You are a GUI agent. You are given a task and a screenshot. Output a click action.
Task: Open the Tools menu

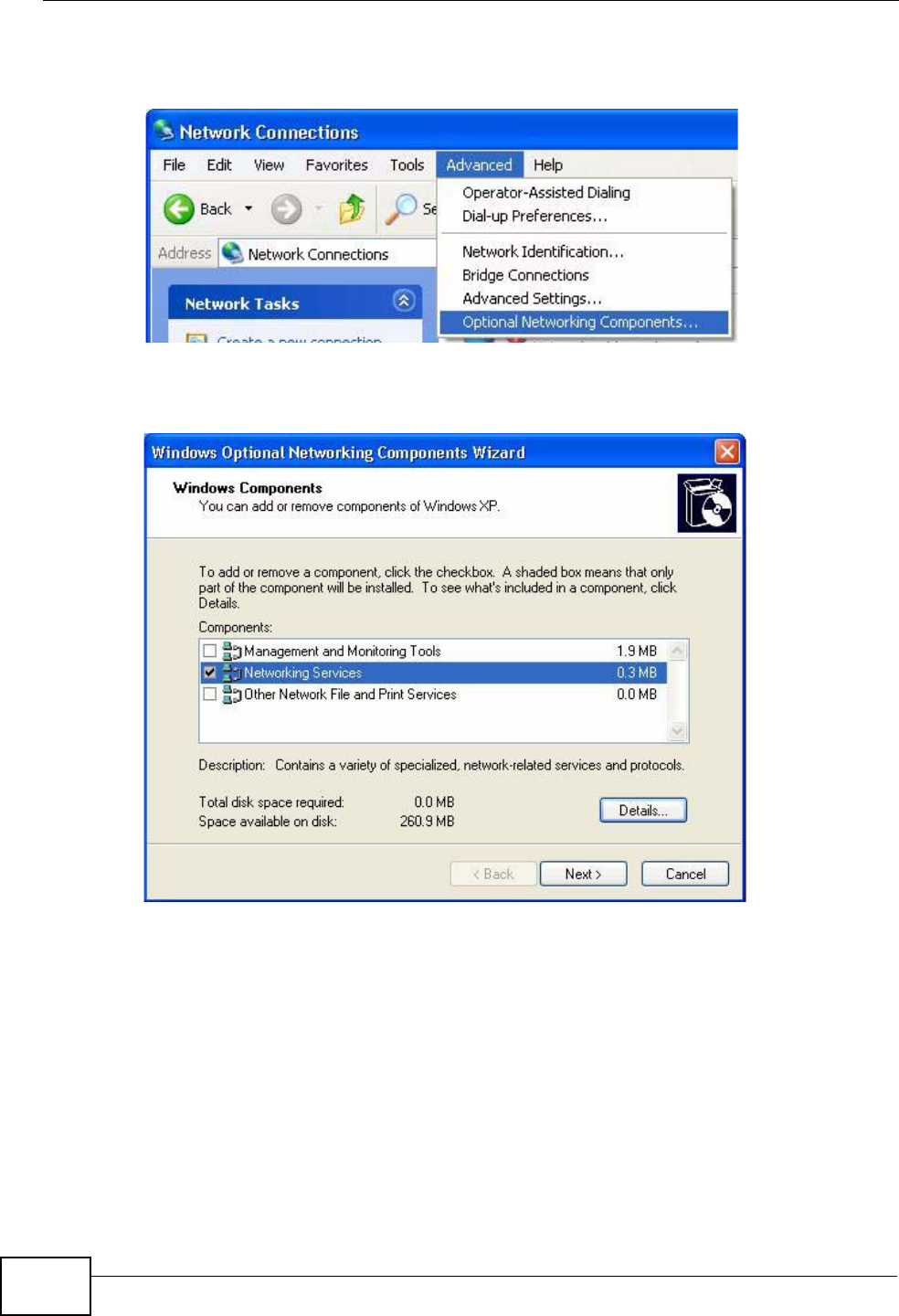407,165
